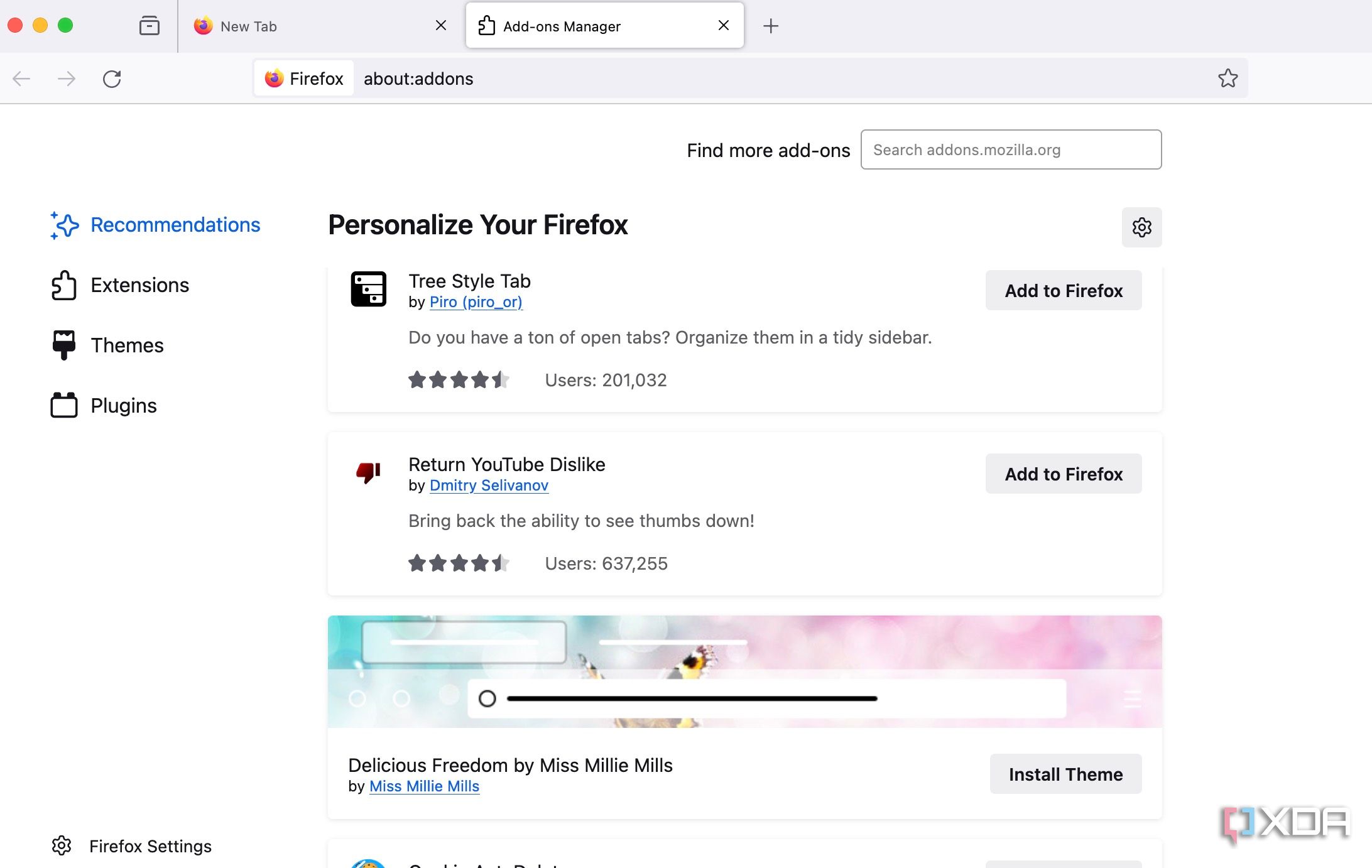Click the Recommendations sparkle icon

[65, 225]
